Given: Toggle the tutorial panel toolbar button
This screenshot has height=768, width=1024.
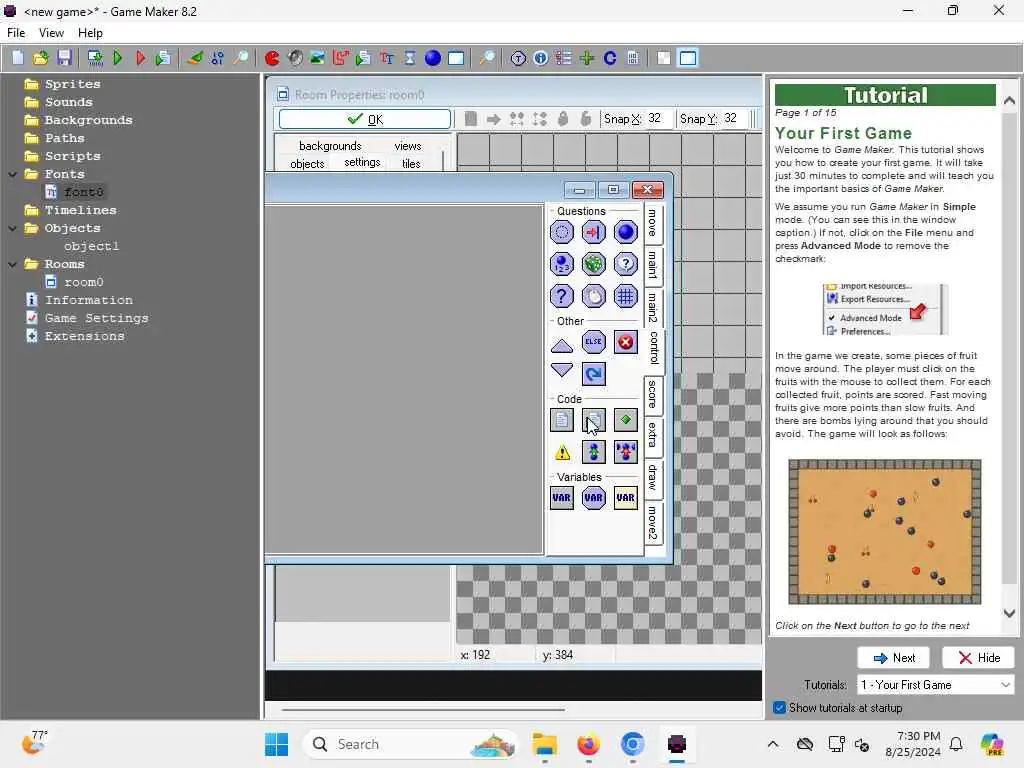Looking at the screenshot, I should click(688, 58).
